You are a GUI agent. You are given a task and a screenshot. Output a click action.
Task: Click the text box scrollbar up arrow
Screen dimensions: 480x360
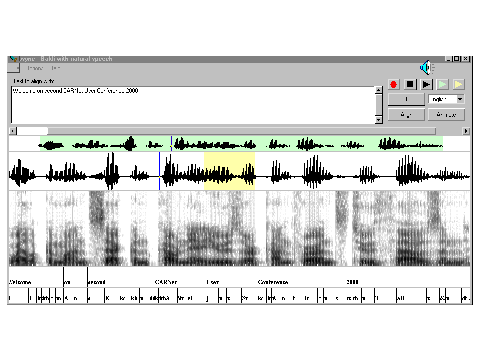[378, 90]
